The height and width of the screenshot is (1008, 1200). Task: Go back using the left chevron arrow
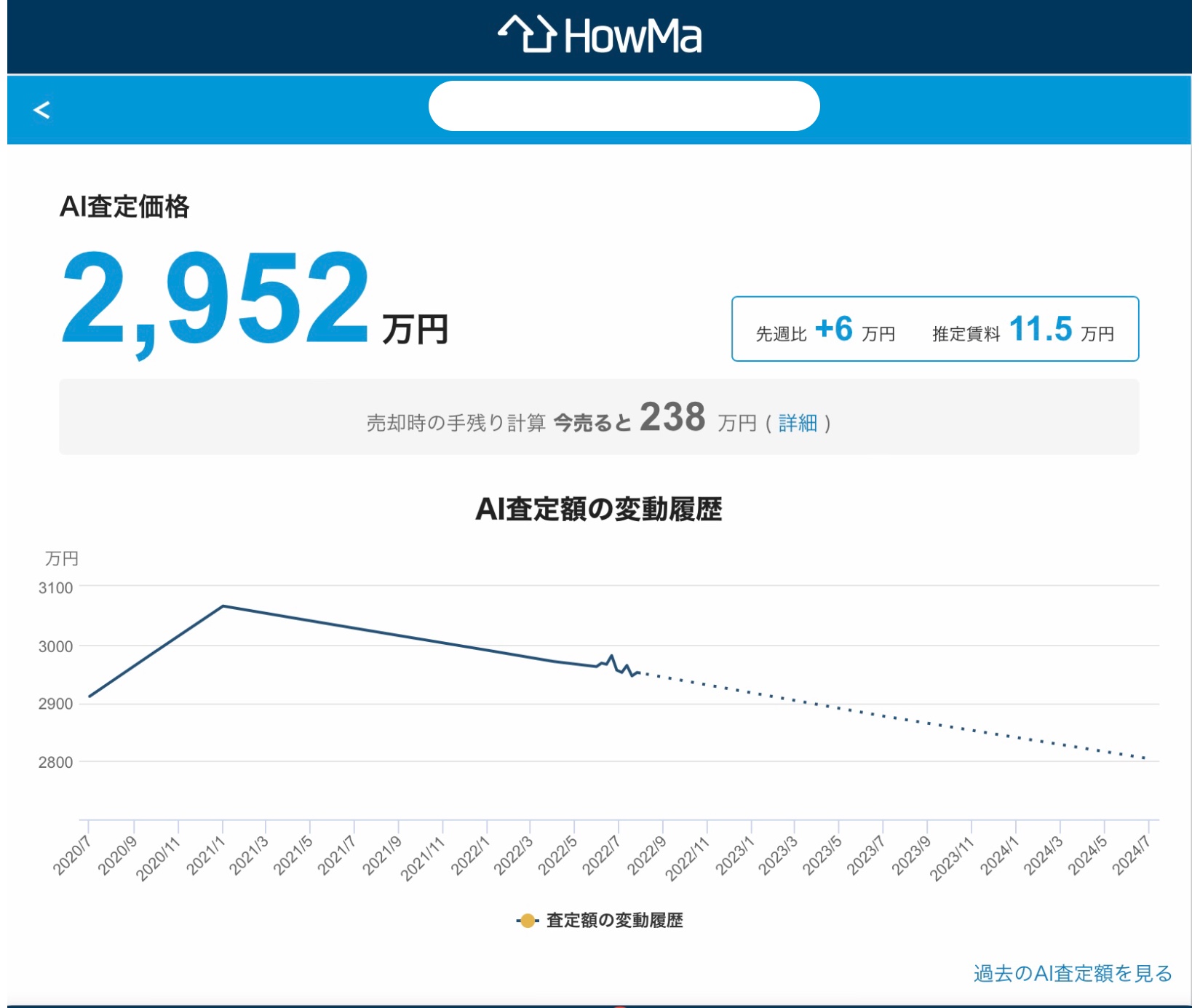pos(41,110)
